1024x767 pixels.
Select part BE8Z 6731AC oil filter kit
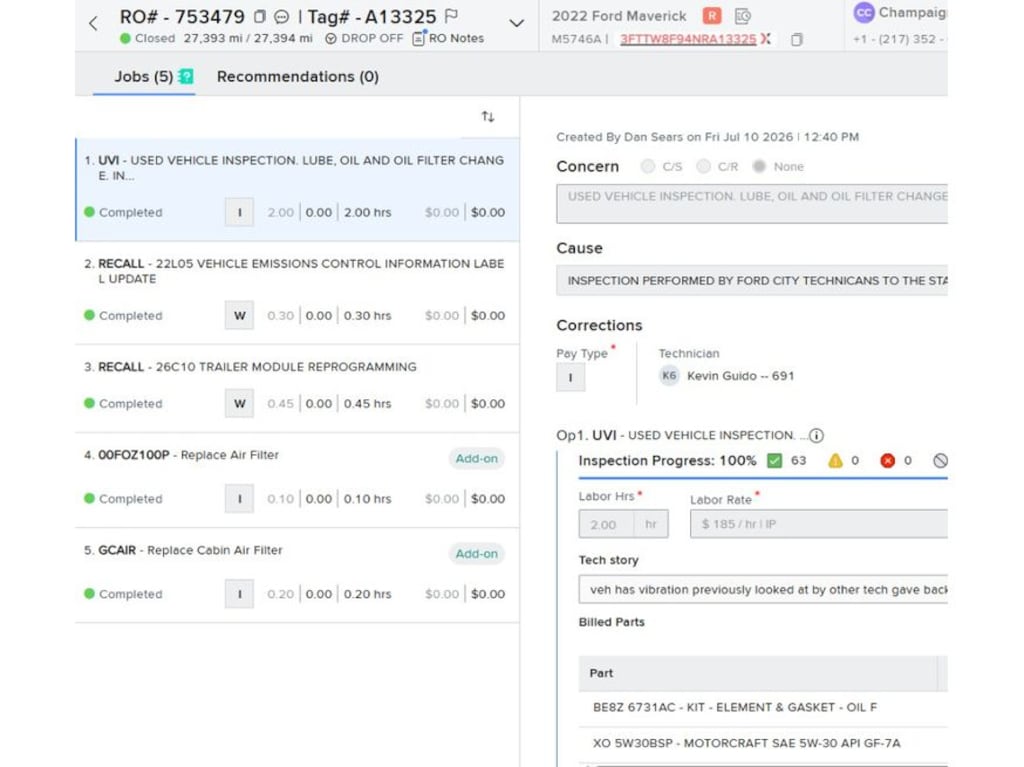(763, 708)
